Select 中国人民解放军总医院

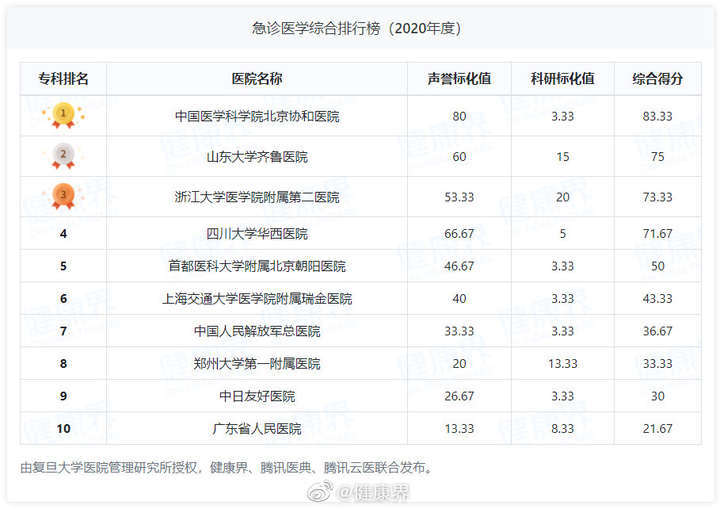click(x=257, y=331)
